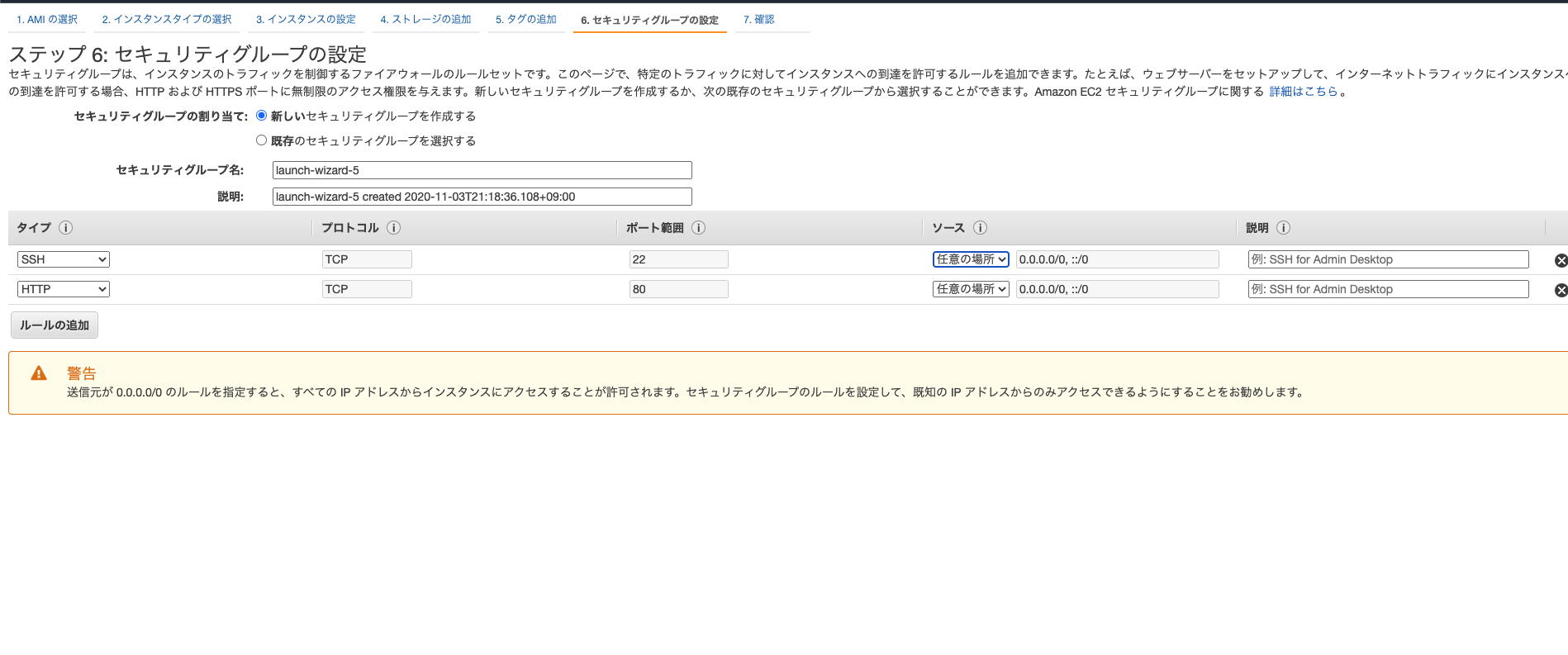Viewport: 1568px width, 655px height.
Task: Open the SSH type dropdown
Action: point(64,259)
